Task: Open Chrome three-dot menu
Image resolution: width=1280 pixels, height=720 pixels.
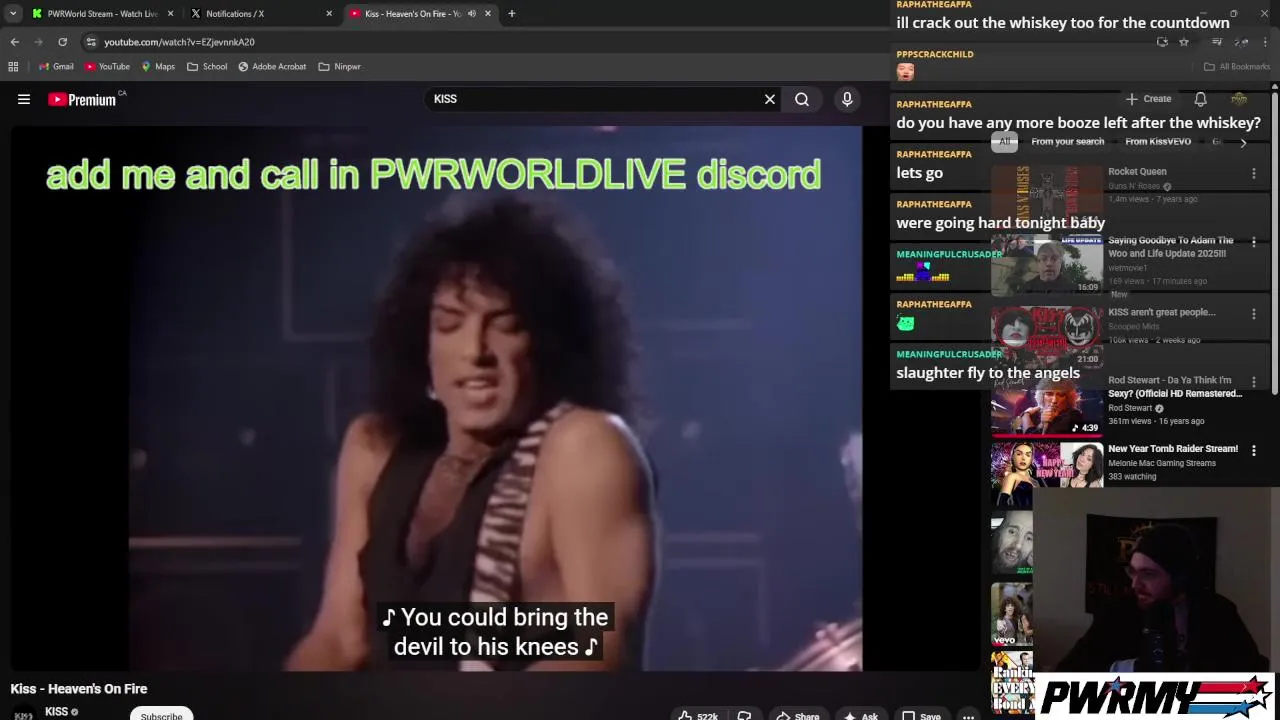Action: point(1265,42)
